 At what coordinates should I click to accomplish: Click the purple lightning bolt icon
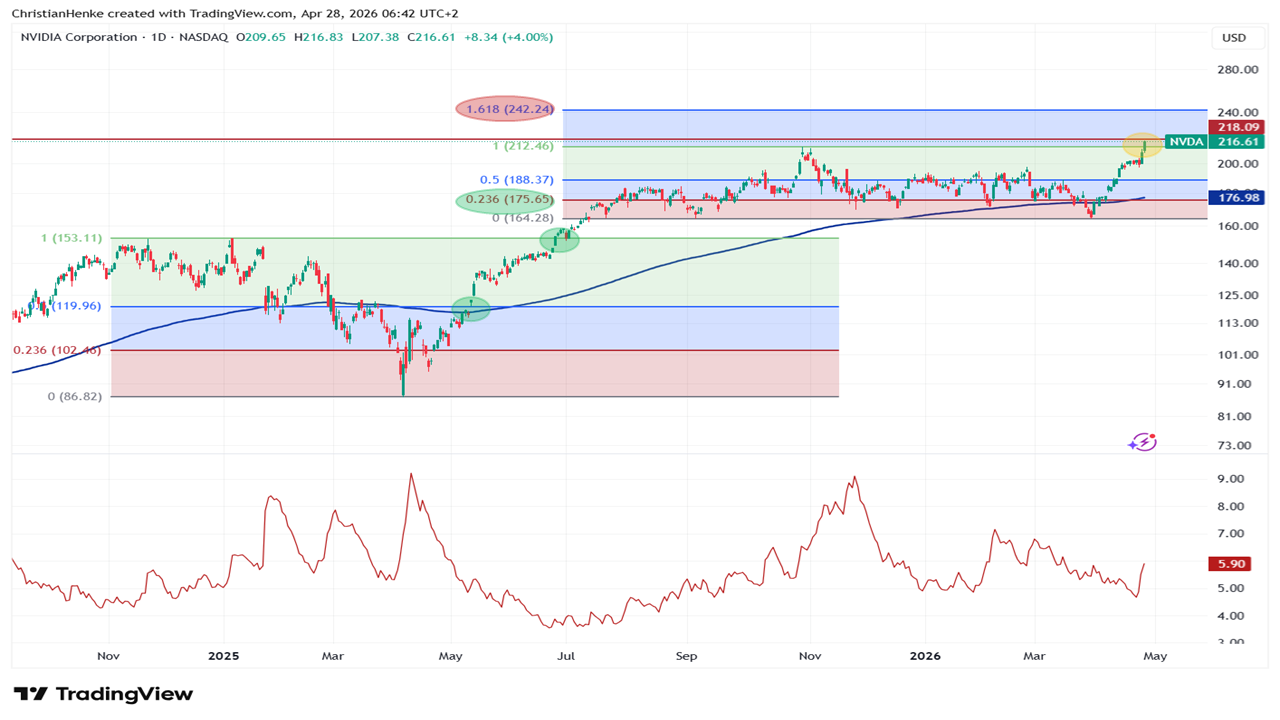[x=1143, y=442]
